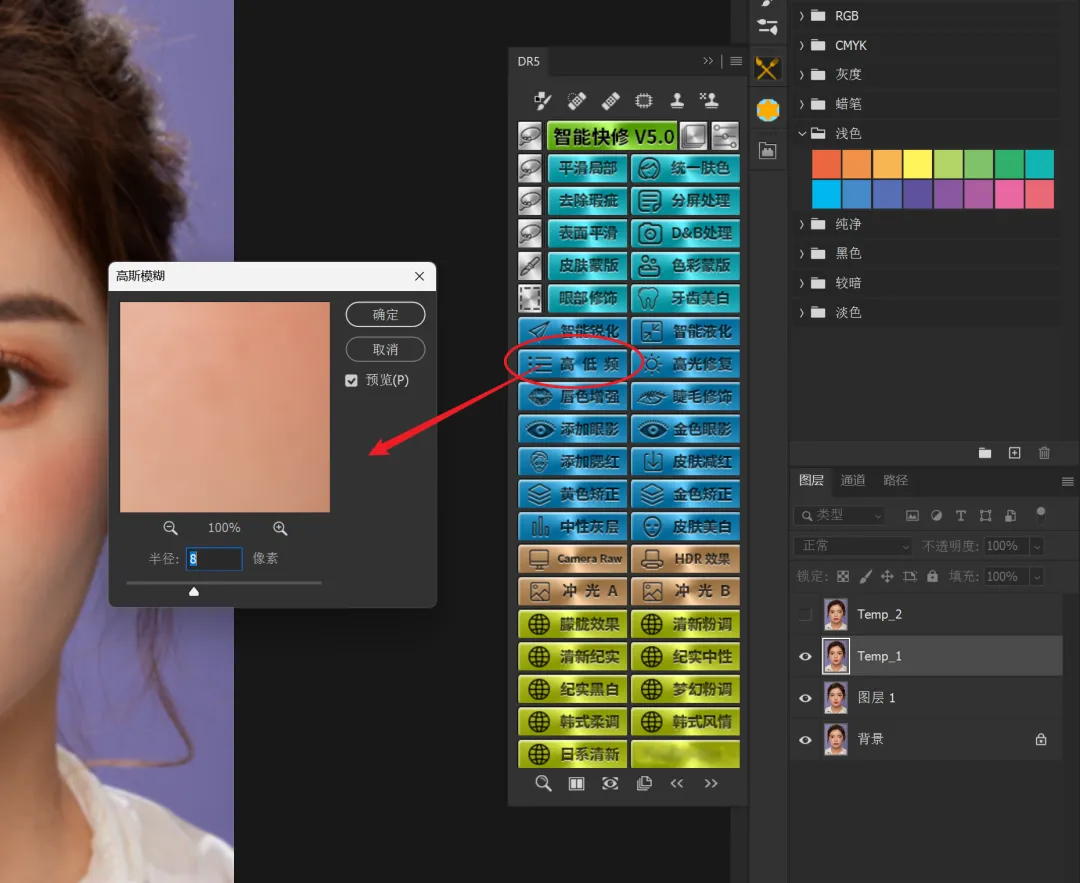Open the 类型 layer filter dropdown

(x=839, y=515)
